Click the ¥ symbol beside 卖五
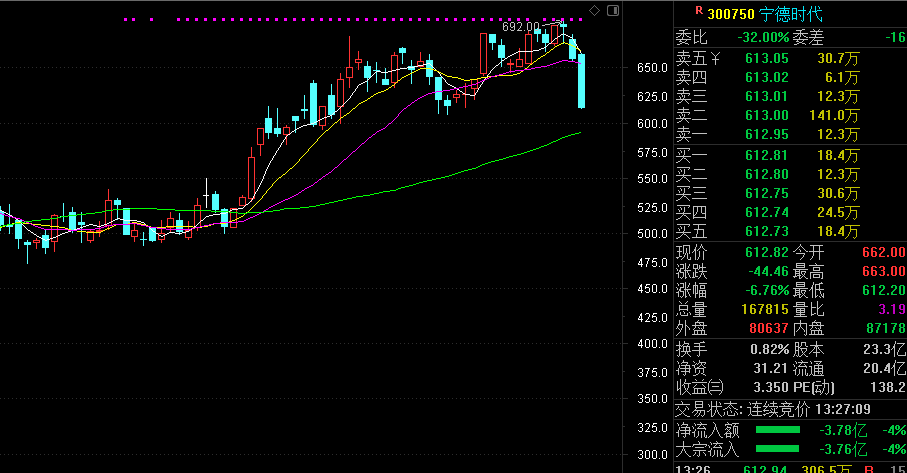Viewport: 907px width, 473px height. coord(716,58)
